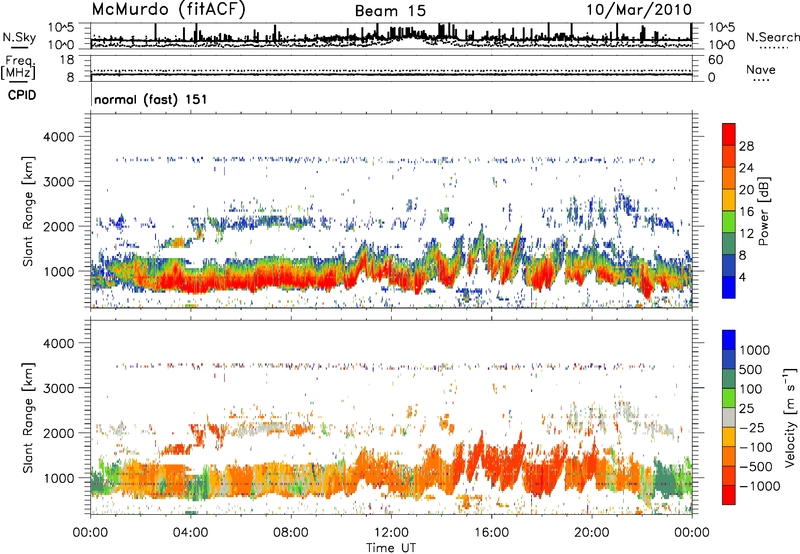Click the 1000 tick in the velocity panel

[x=58, y=478]
